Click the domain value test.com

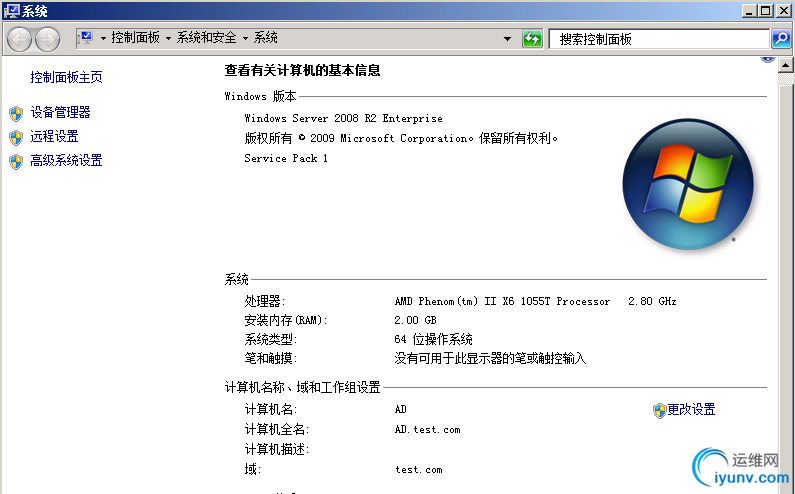(419, 470)
